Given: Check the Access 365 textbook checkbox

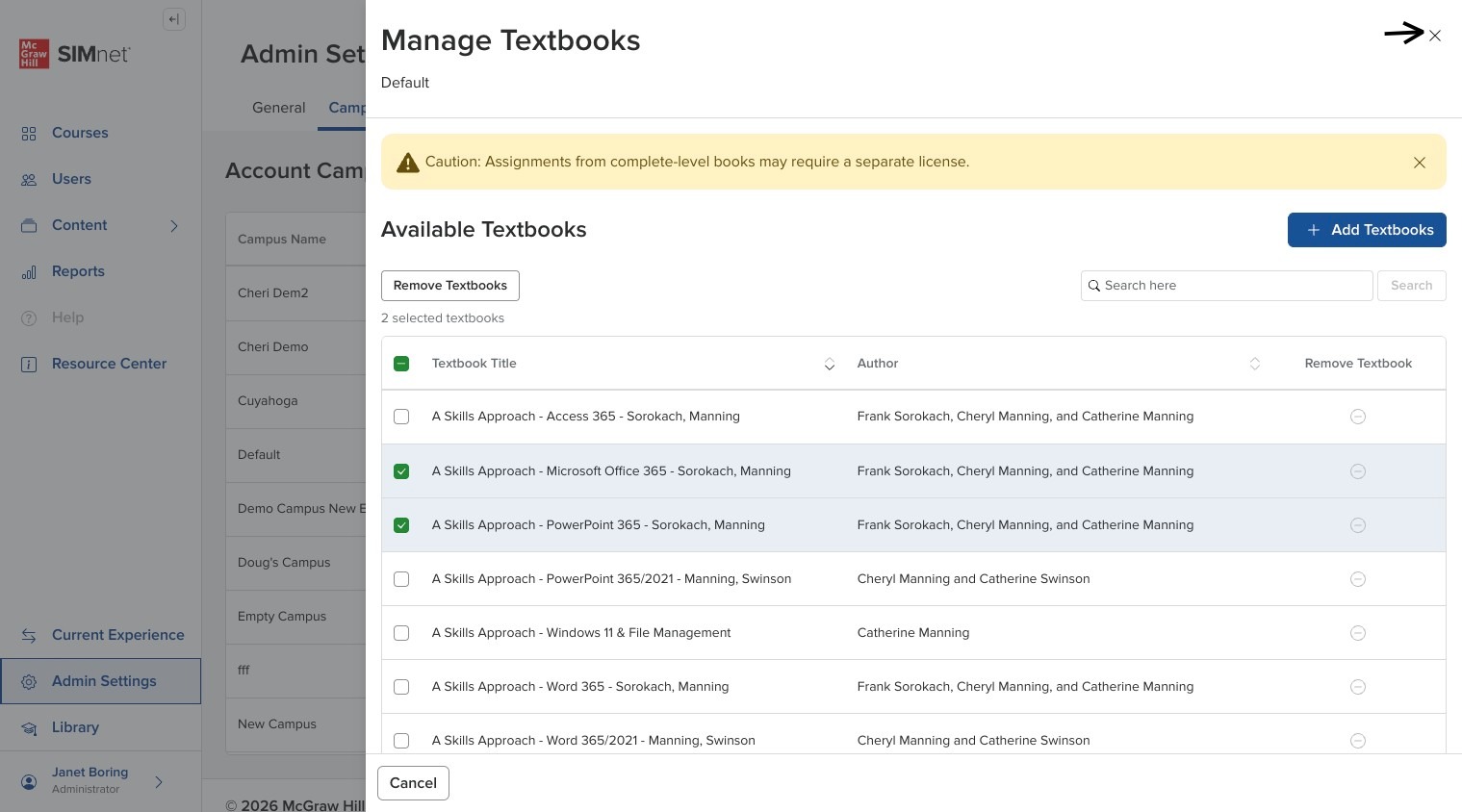Looking at the screenshot, I should pos(401,417).
